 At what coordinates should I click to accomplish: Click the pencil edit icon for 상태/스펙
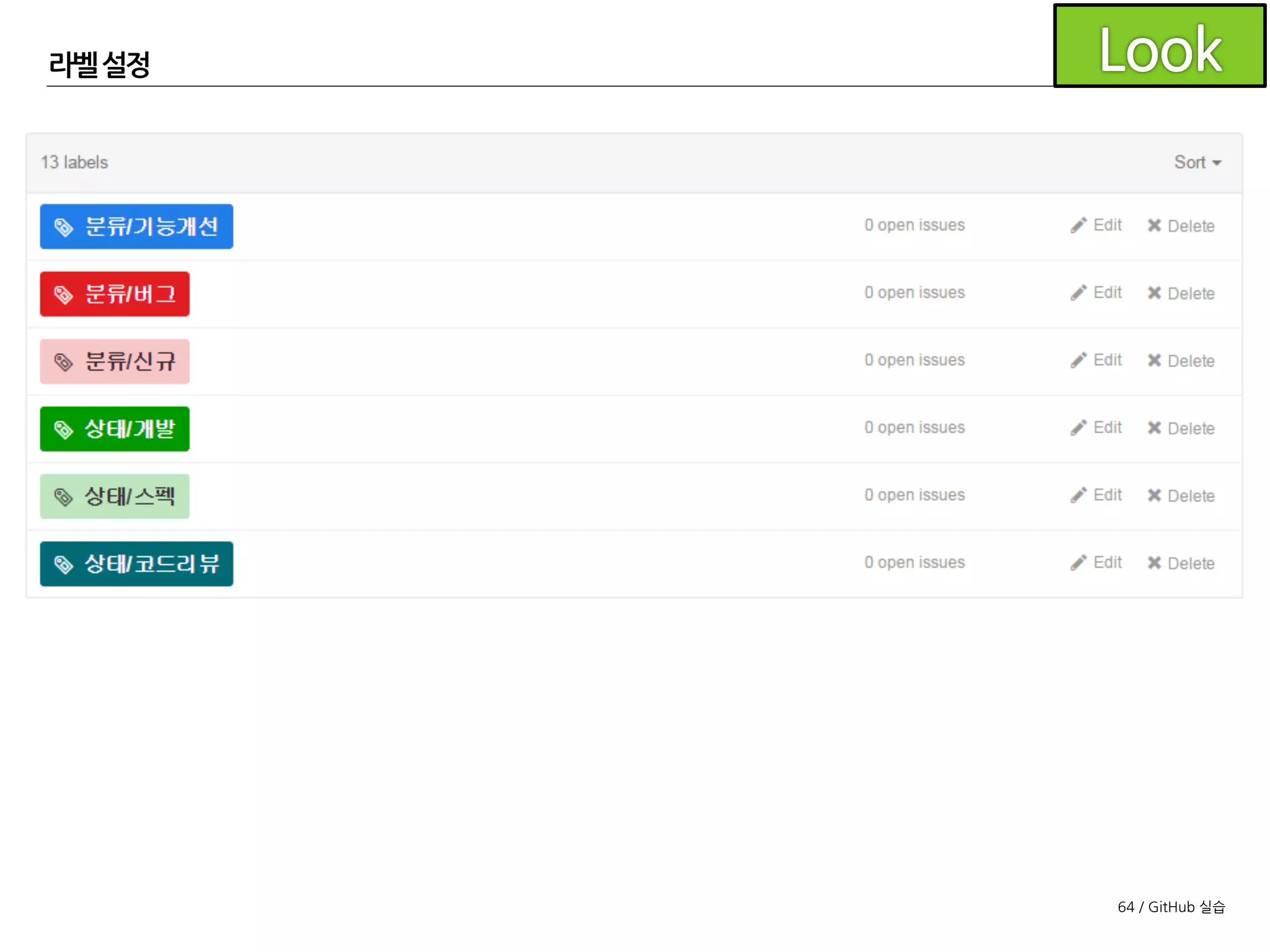[1078, 495]
